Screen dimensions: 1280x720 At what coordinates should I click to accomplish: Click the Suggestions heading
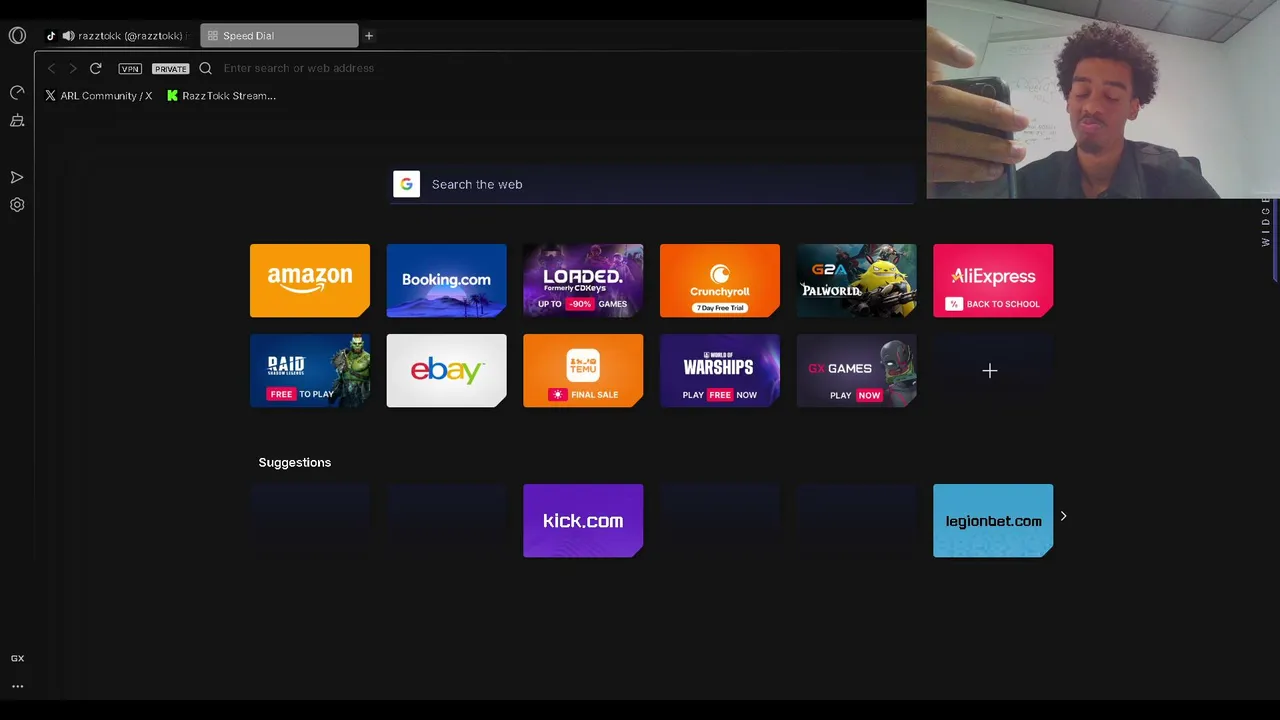(295, 462)
